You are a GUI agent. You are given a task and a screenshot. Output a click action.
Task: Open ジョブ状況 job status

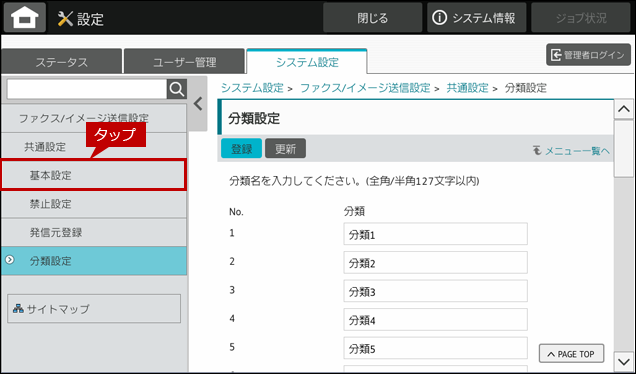(x=581, y=18)
